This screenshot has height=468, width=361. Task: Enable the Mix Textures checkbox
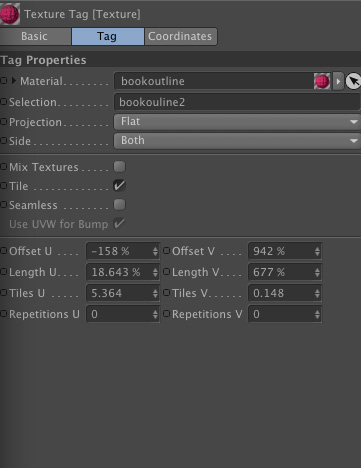point(119,166)
